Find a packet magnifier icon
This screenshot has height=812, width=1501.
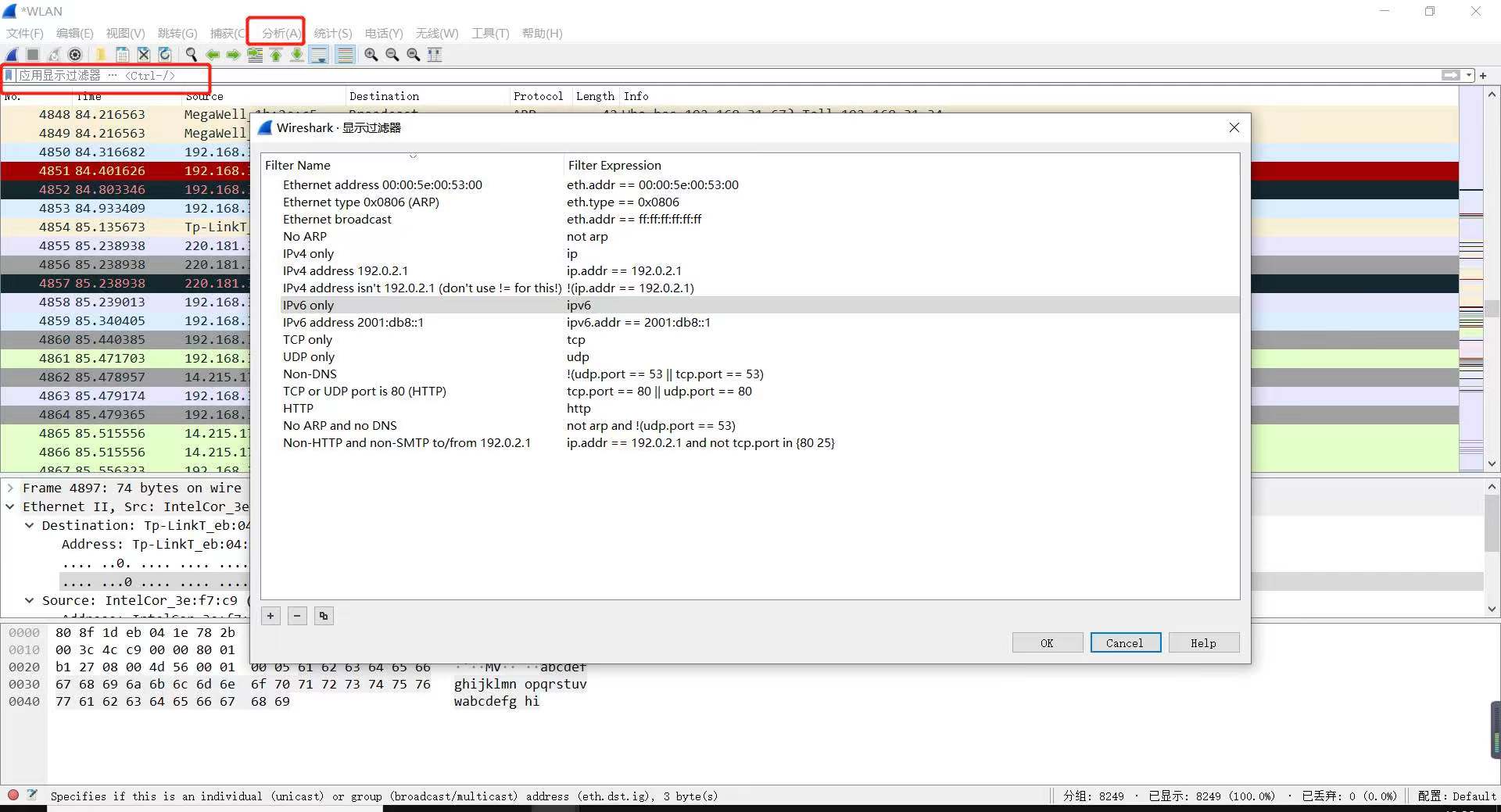click(x=191, y=55)
